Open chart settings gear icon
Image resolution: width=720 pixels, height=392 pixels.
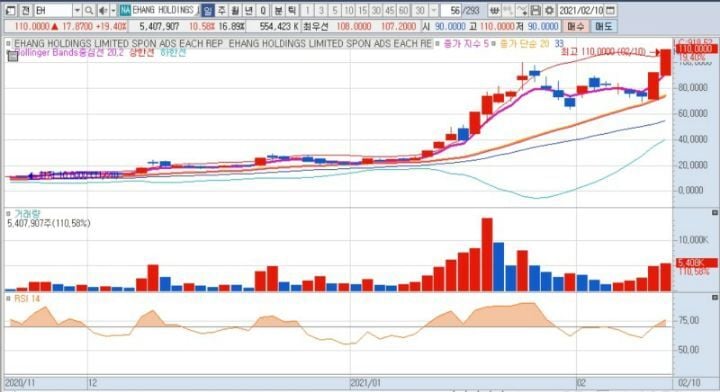(549, 10)
